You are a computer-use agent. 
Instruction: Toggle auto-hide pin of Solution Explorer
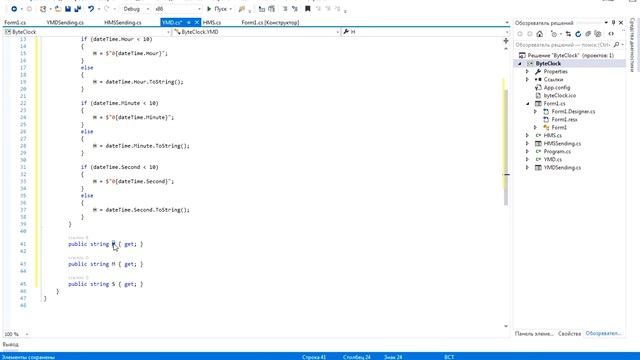613,23
